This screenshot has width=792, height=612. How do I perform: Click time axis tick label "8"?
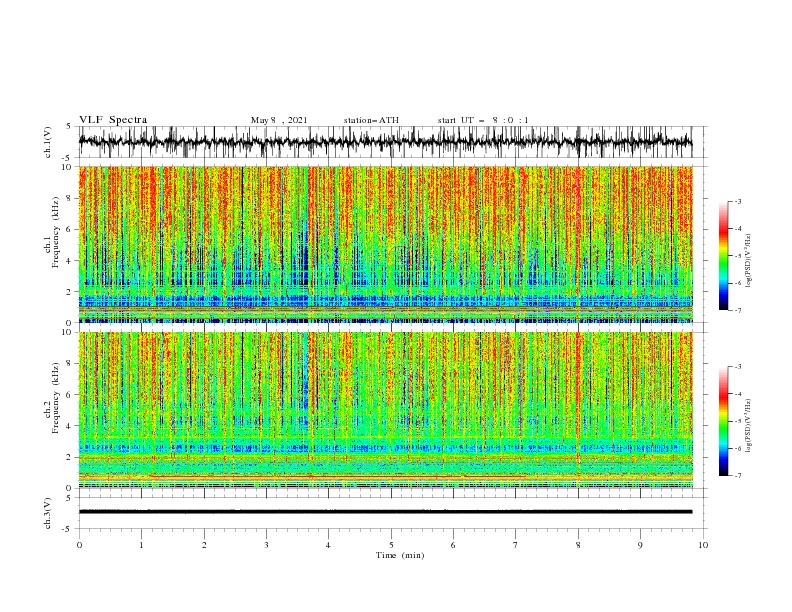click(x=578, y=545)
